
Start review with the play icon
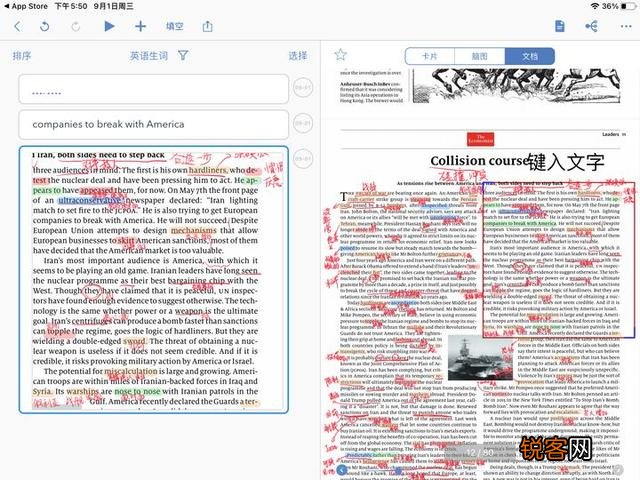[109, 26]
